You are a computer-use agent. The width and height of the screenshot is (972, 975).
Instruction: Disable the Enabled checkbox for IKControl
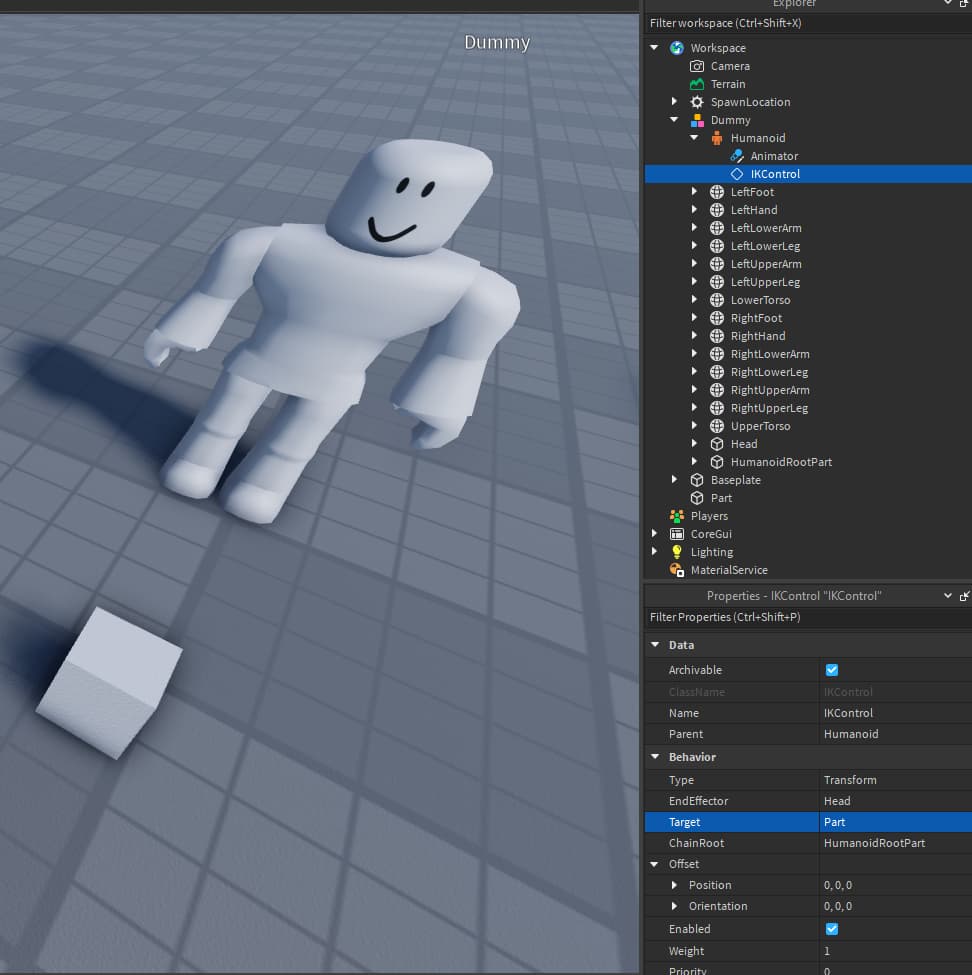[832, 928]
